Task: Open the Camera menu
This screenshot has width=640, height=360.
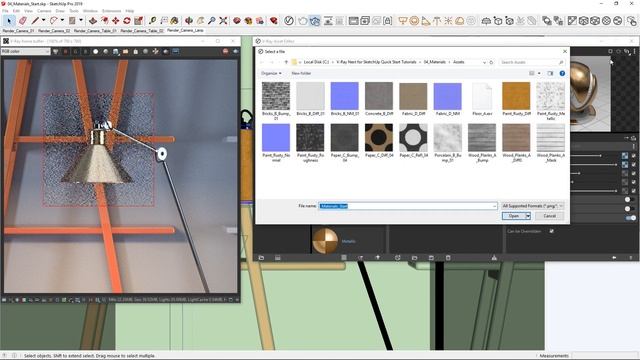Action: (x=44, y=11)
